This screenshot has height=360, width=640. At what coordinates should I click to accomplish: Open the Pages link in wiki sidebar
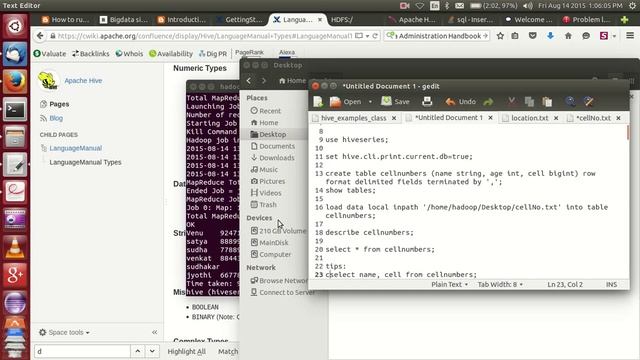tap(59, 104)
